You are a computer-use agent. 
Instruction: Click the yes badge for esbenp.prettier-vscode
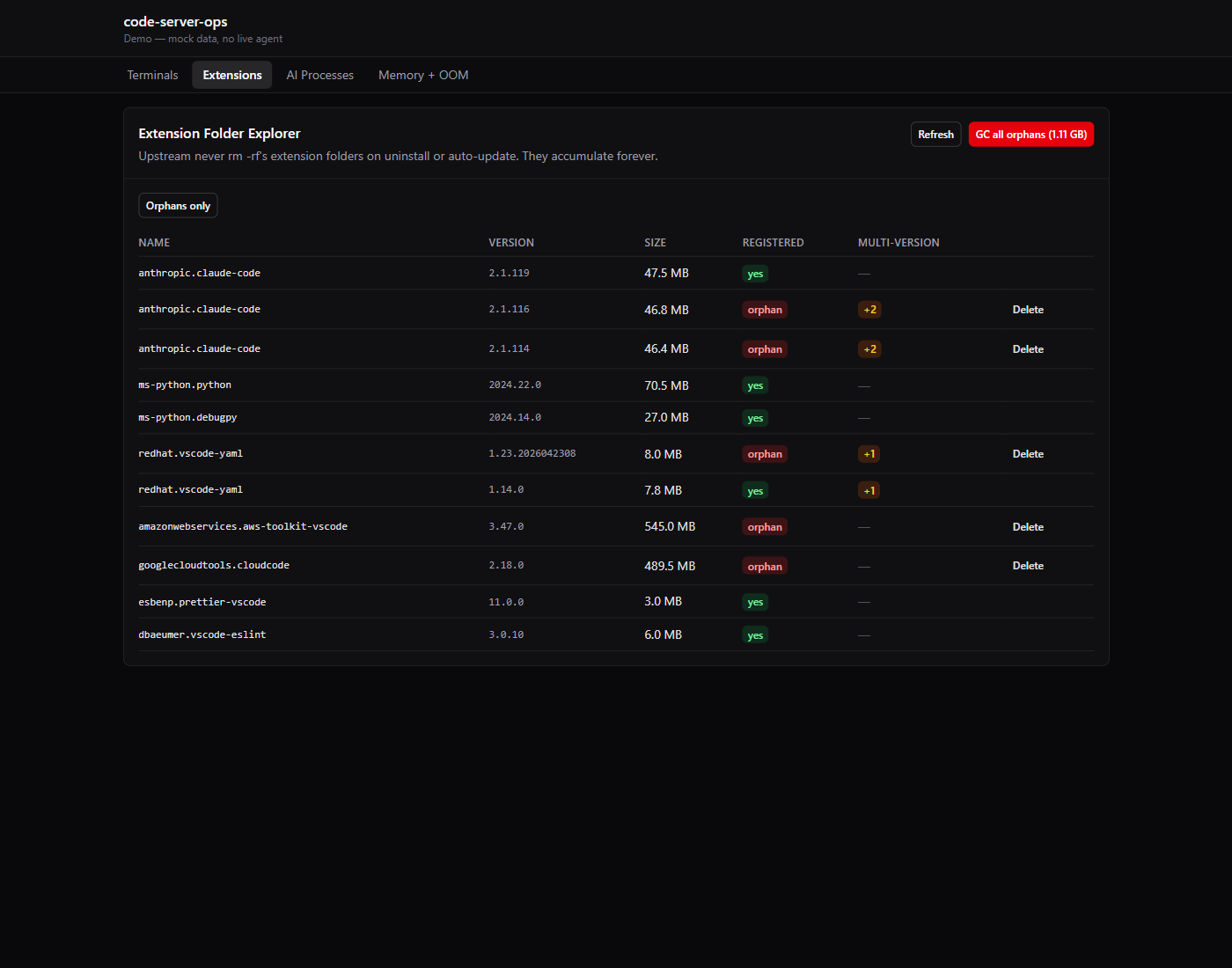[755, 603]
